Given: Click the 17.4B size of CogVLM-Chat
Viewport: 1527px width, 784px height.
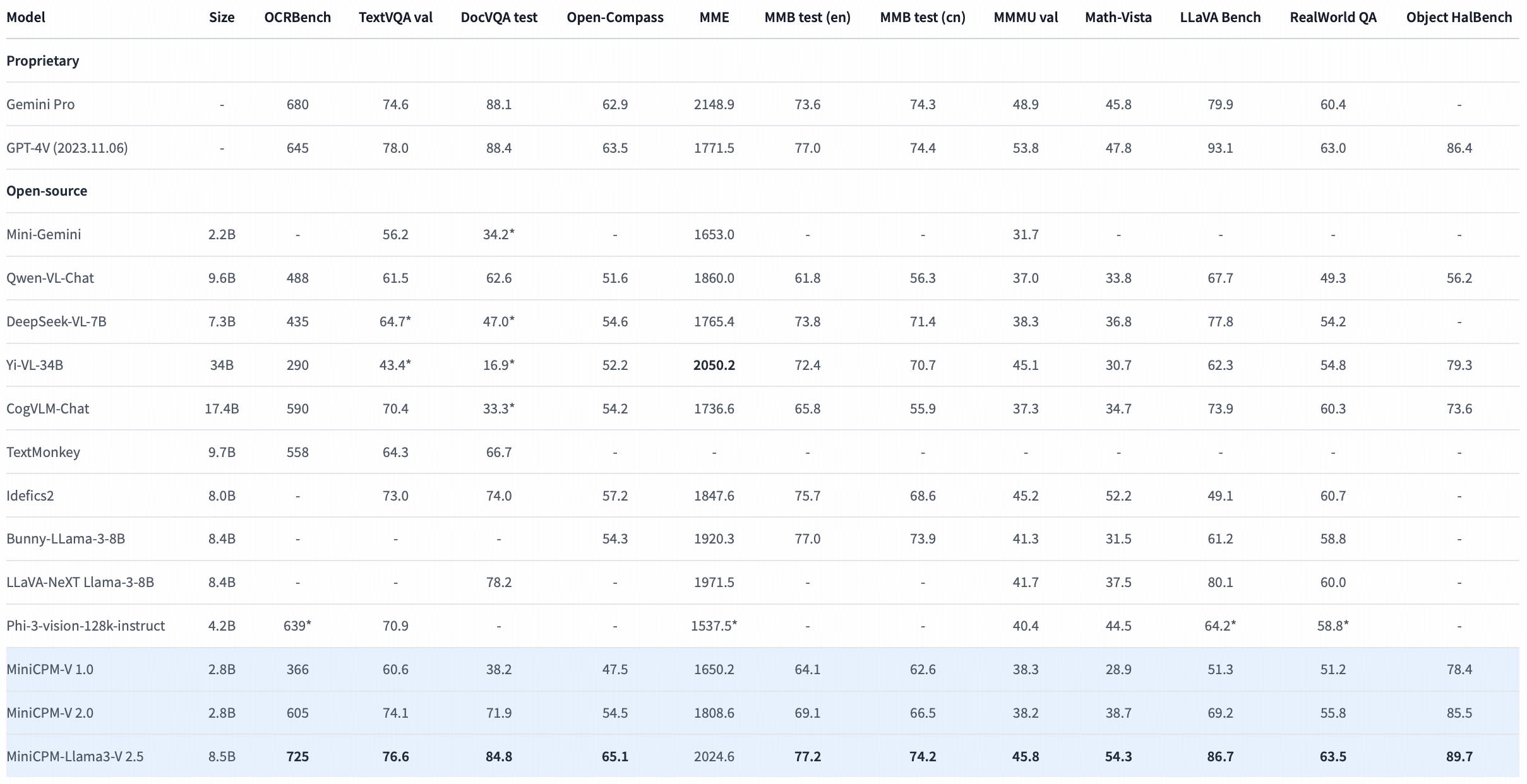Looking at the screenshot, I should tap(222, 409).
